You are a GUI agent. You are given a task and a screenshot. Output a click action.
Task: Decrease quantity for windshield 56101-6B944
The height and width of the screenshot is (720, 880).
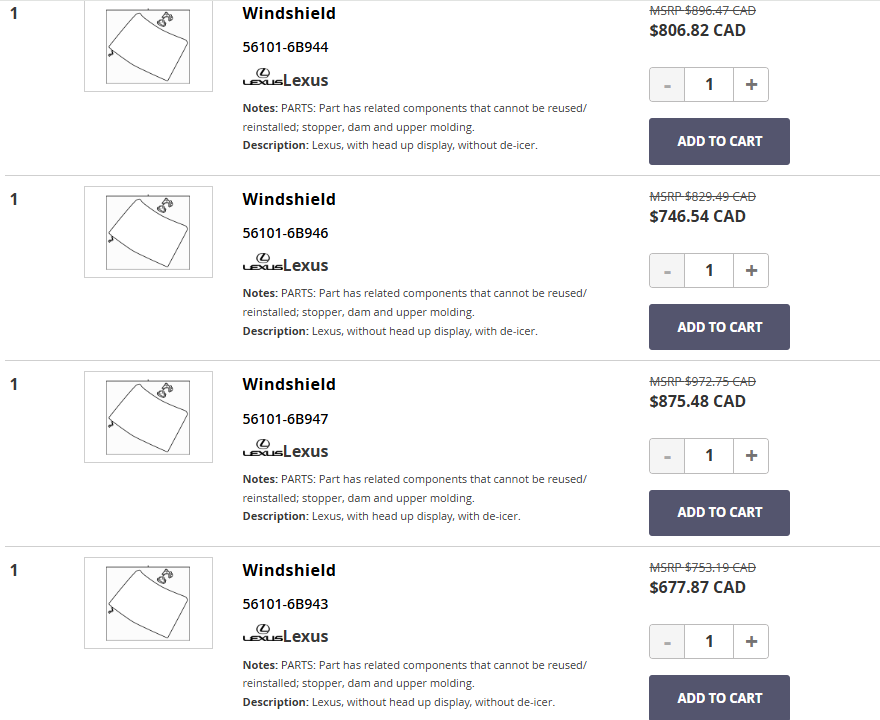click(667, 85)
